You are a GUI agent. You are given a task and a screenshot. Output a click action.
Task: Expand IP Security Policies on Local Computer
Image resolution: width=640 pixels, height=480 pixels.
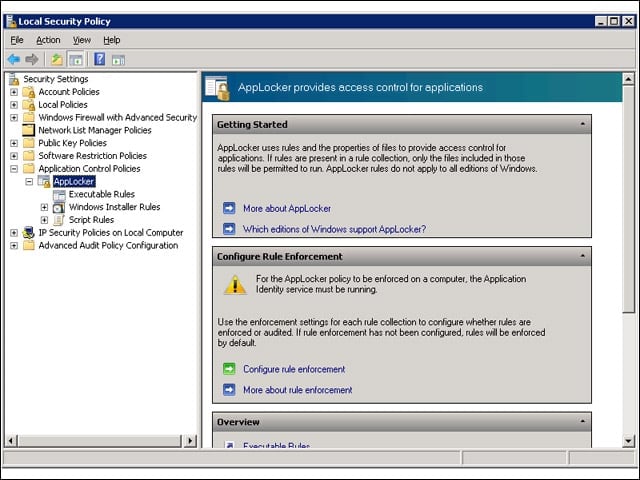14,233
